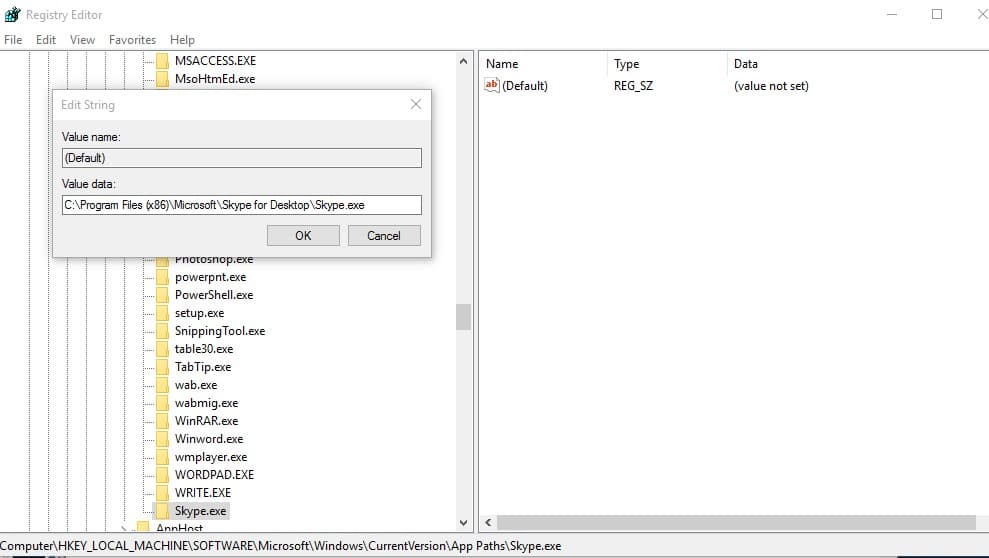This screenshot has height=558, width=989.
Task: Select the Skype.exe folder icon
Action: (x=162, y=511)
